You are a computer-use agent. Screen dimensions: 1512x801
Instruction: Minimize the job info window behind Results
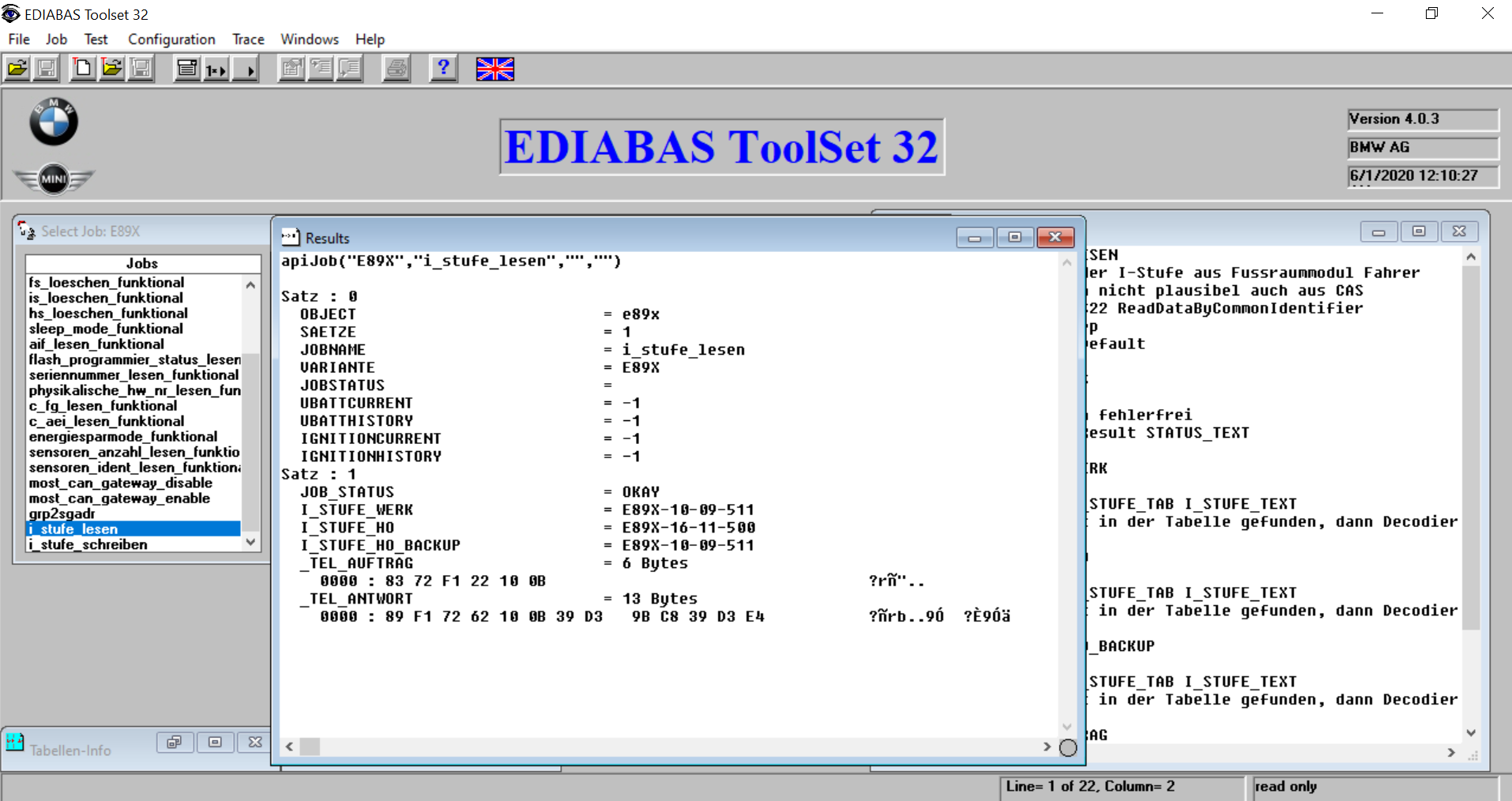(1379, 231)
